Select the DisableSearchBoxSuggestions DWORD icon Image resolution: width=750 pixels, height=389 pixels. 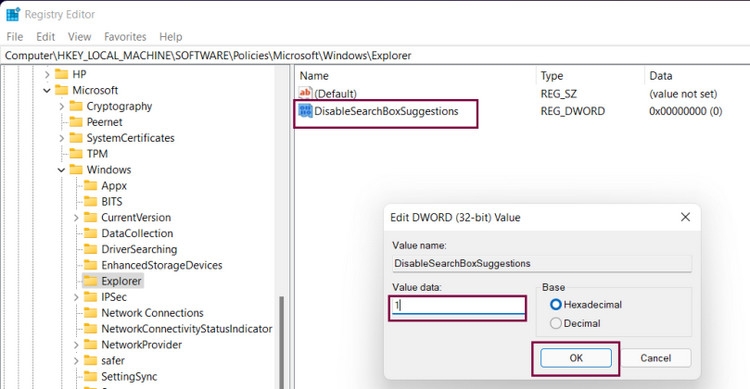tap(305, 111)
